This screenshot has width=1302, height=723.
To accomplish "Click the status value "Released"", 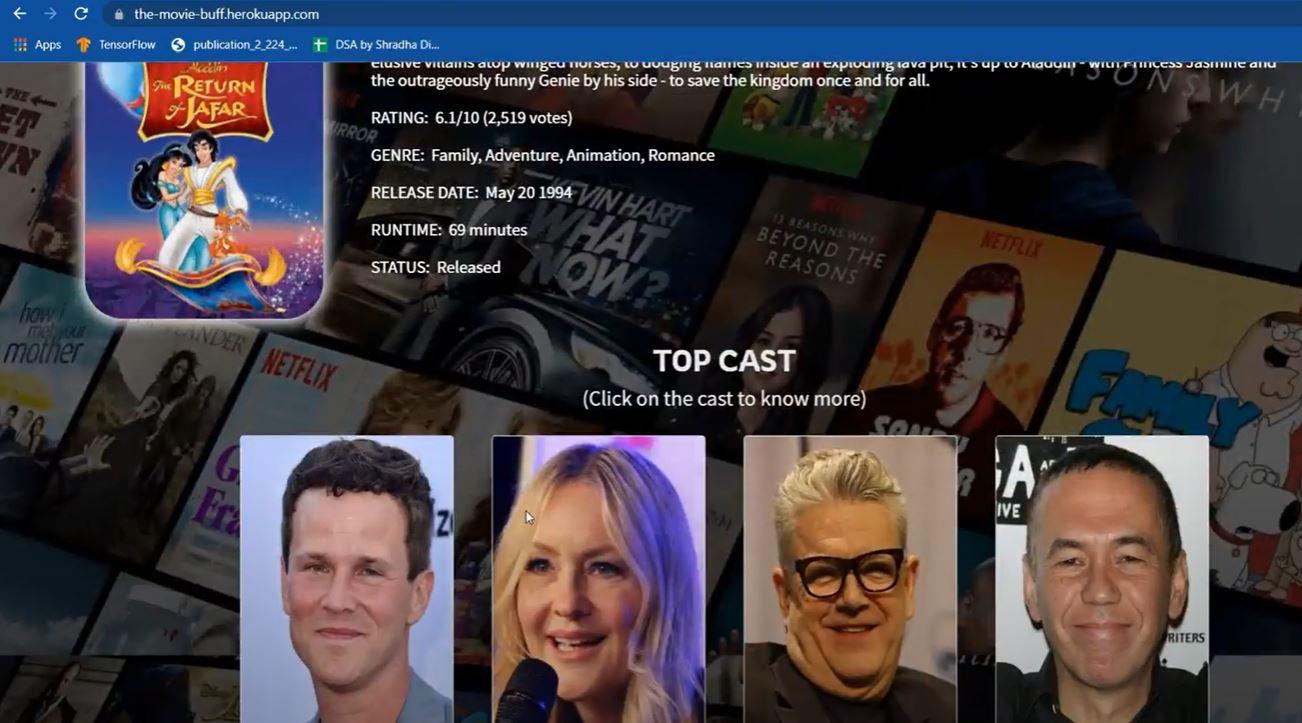I will tap(469, 267).
